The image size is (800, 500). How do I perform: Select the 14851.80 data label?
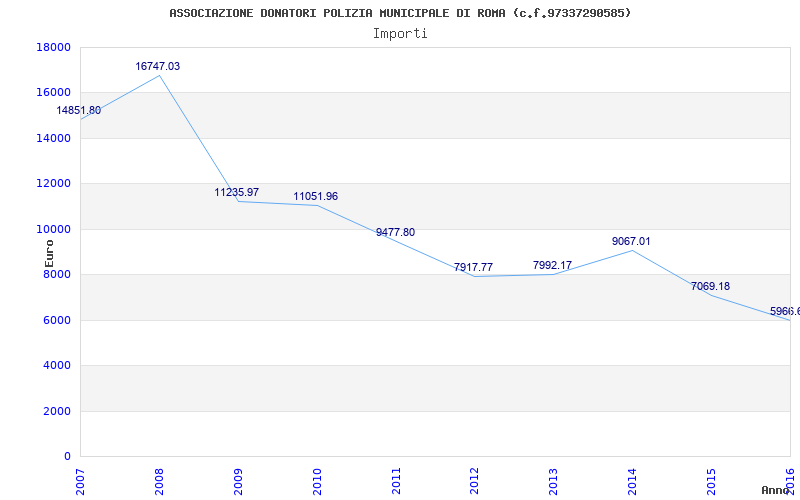(79, 110)
